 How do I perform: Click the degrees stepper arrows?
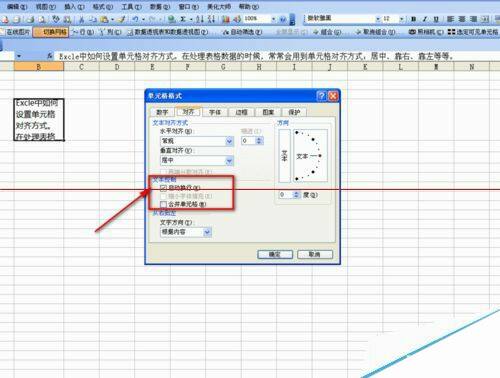coord(296,195)
